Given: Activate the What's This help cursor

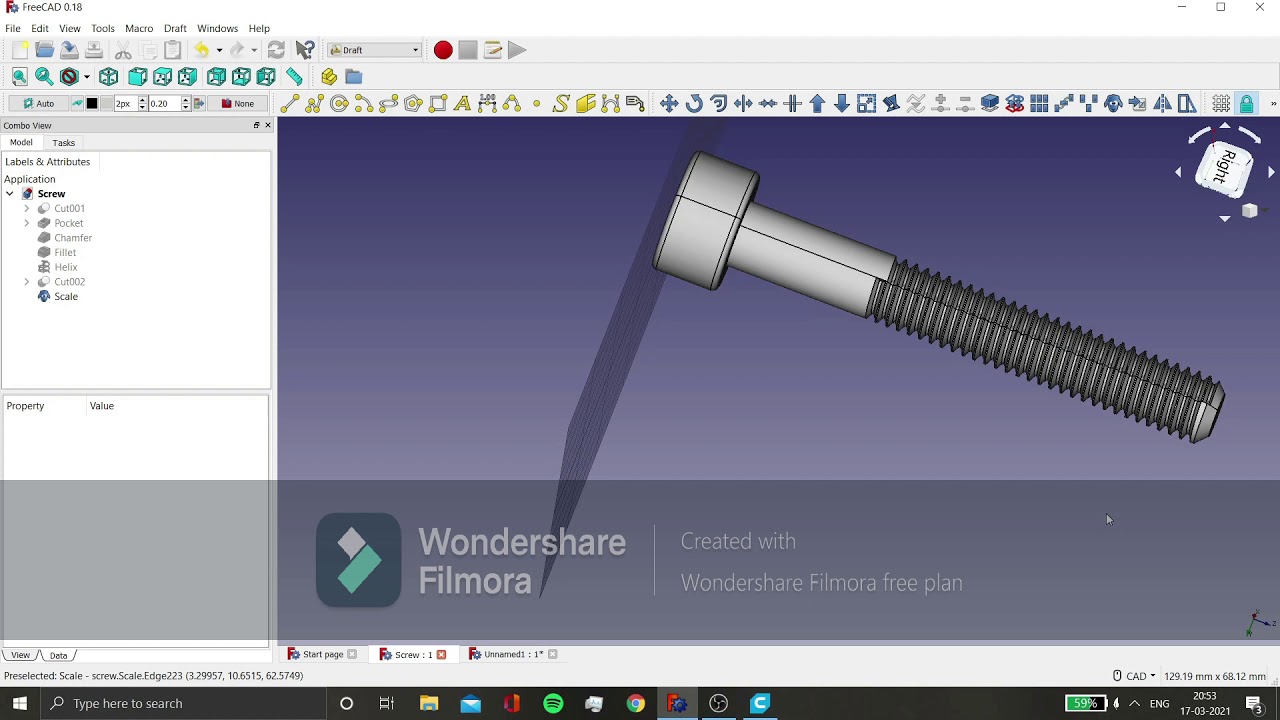Looking at the screenshot, I should (x=305, y=50).
